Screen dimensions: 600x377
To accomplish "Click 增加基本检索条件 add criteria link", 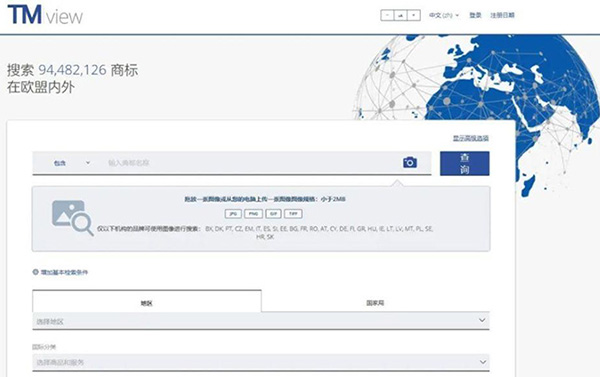I will [64, 272].
